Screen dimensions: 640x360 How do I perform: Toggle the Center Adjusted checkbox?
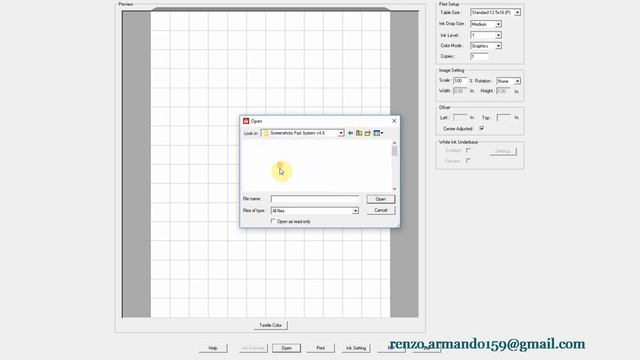(x=482, y=128)
